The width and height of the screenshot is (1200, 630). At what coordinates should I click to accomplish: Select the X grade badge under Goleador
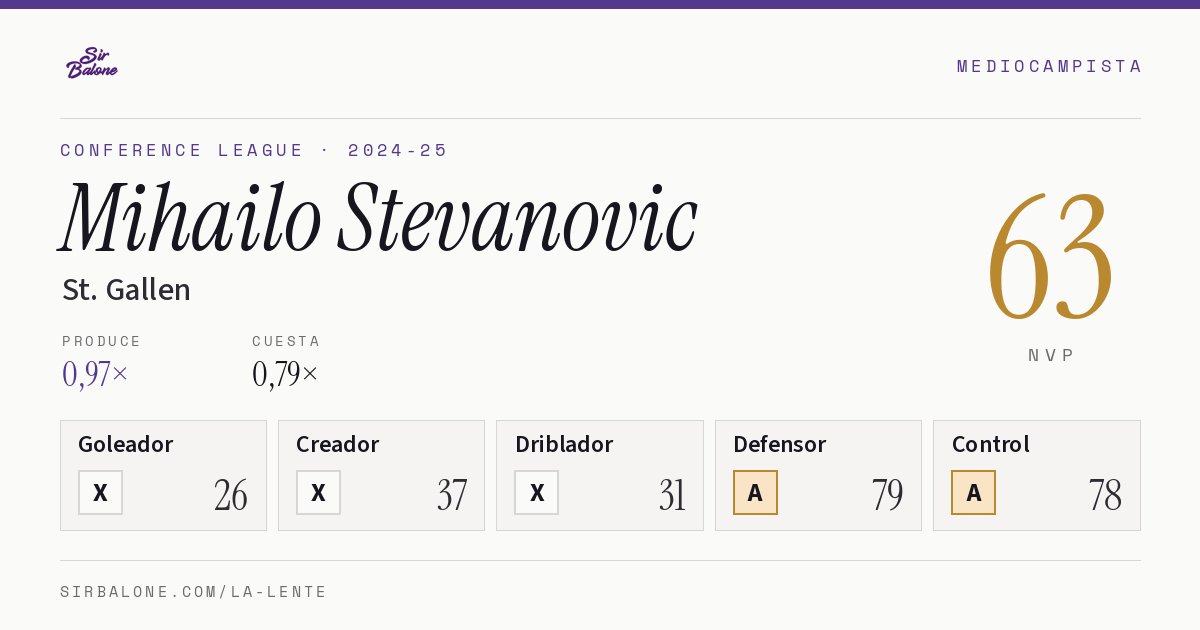pos(100,492)
